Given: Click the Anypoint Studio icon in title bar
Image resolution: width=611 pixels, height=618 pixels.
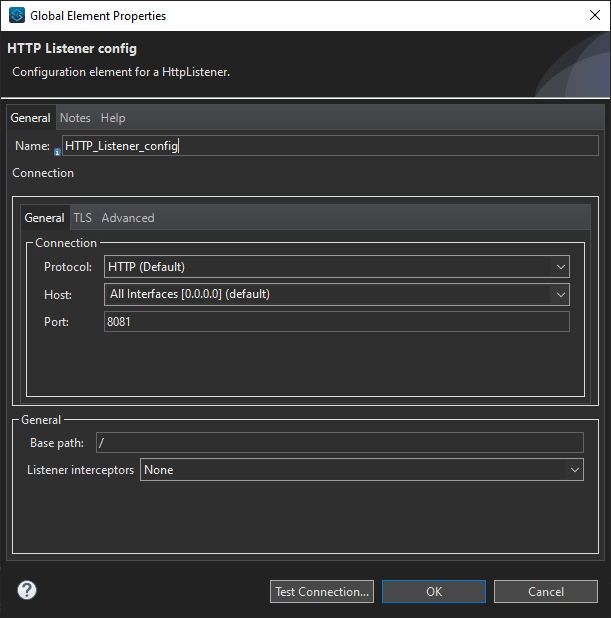Looking at the screenshot, I should (x=17, y=15).
